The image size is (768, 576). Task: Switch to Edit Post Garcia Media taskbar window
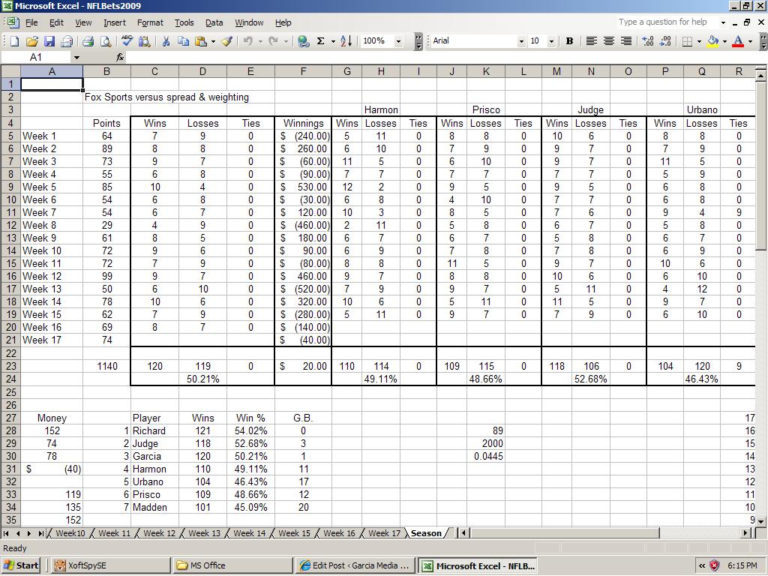coord(355,566)
